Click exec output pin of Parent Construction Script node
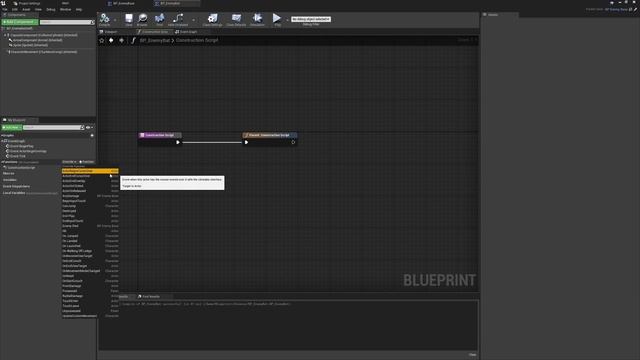 293,142
